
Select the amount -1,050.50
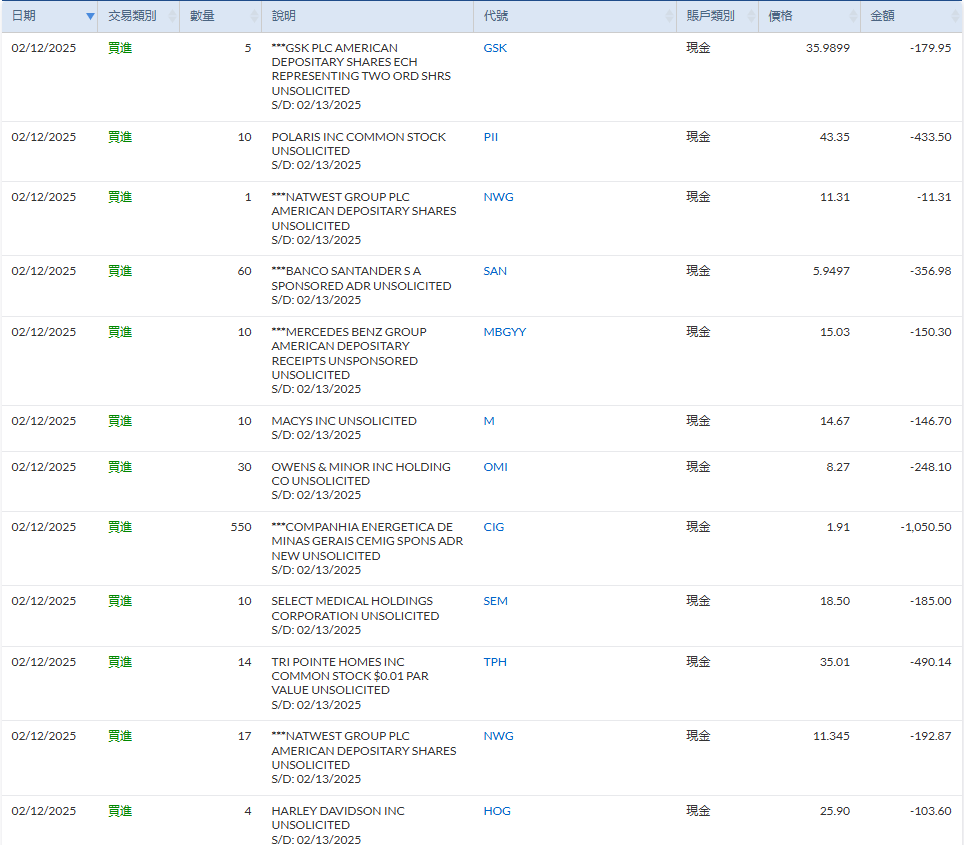pyautogui.click(x=926, y=527)
